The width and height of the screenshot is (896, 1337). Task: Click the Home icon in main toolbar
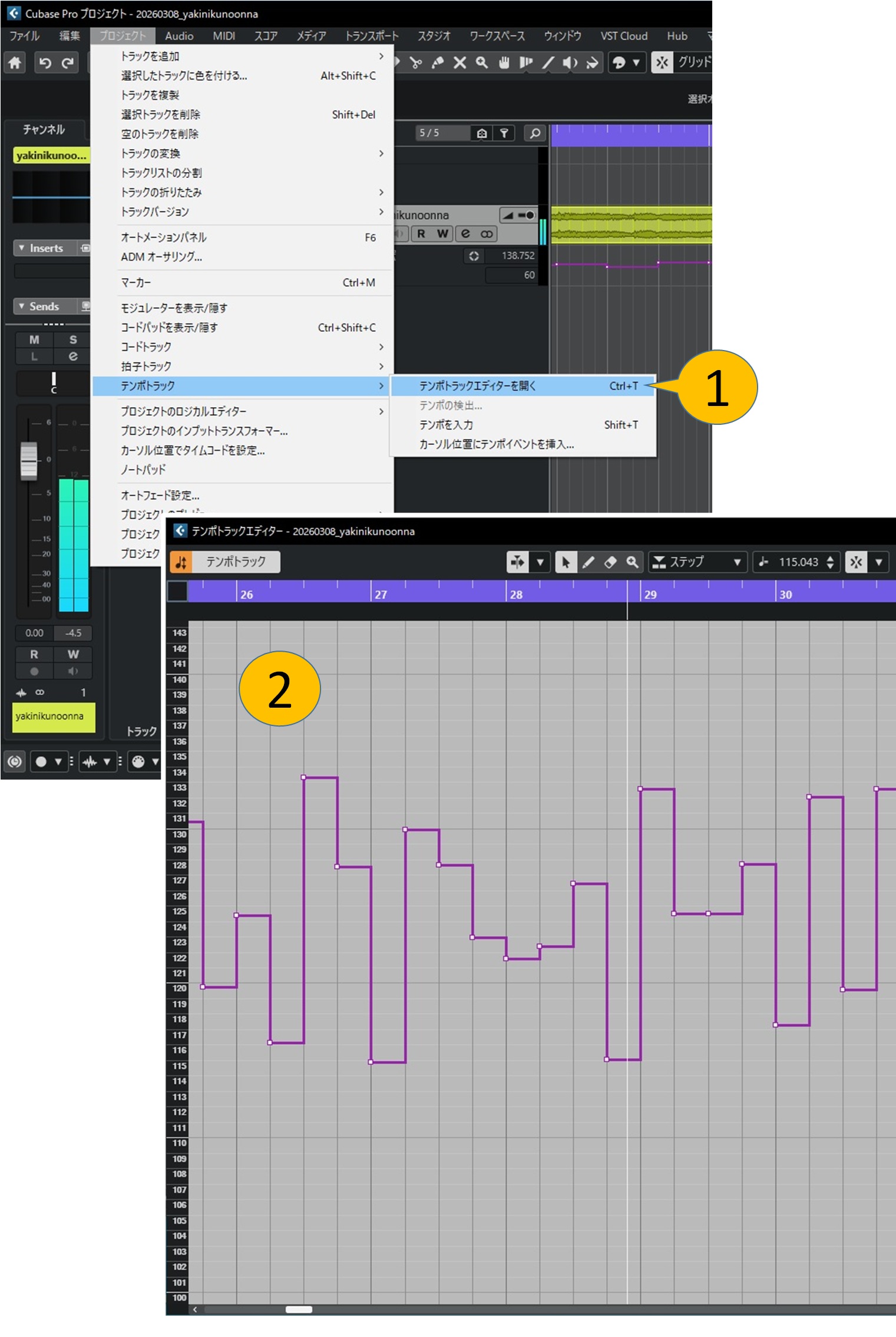15,62
